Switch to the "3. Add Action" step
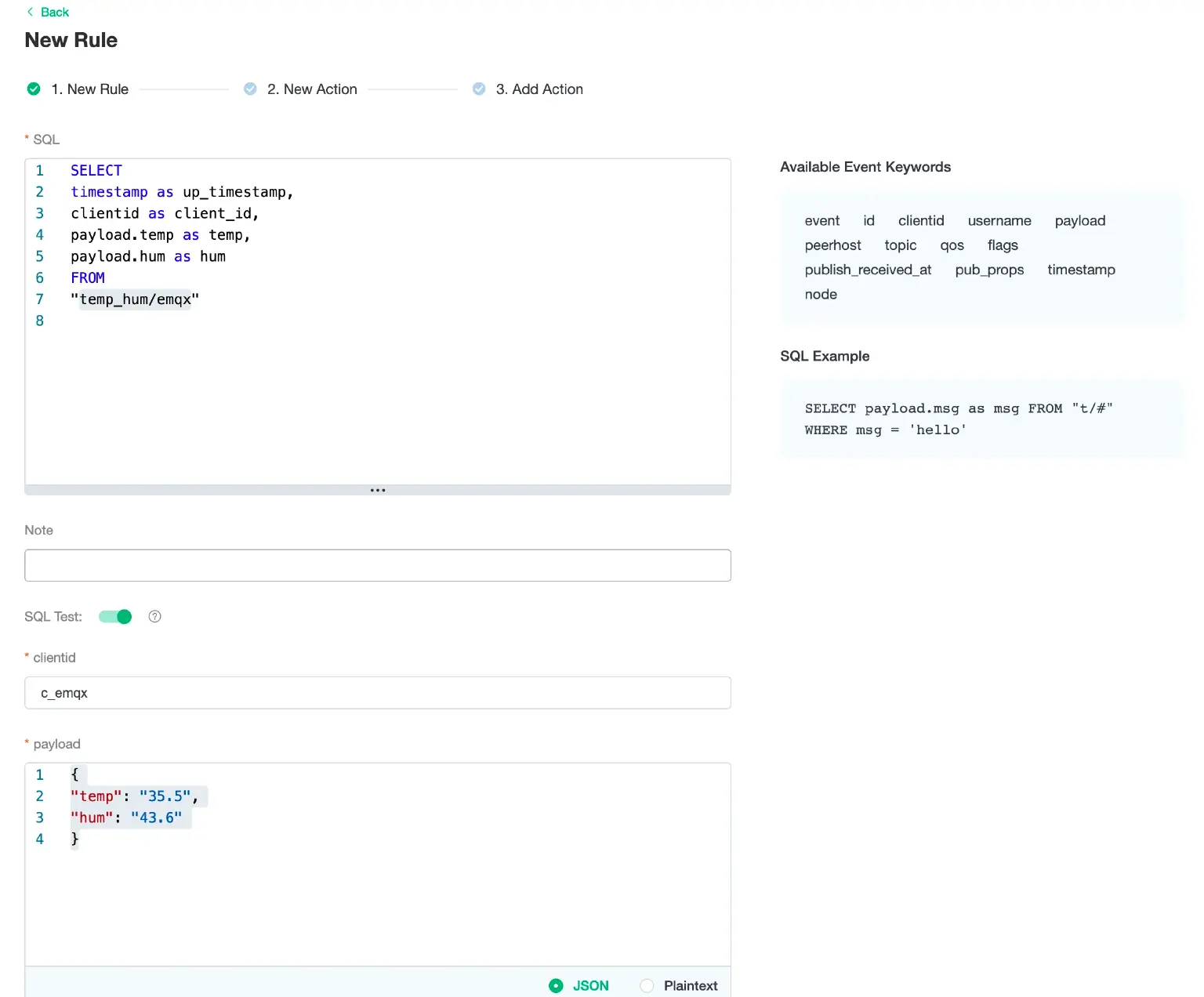 click(x=540, y=89)
